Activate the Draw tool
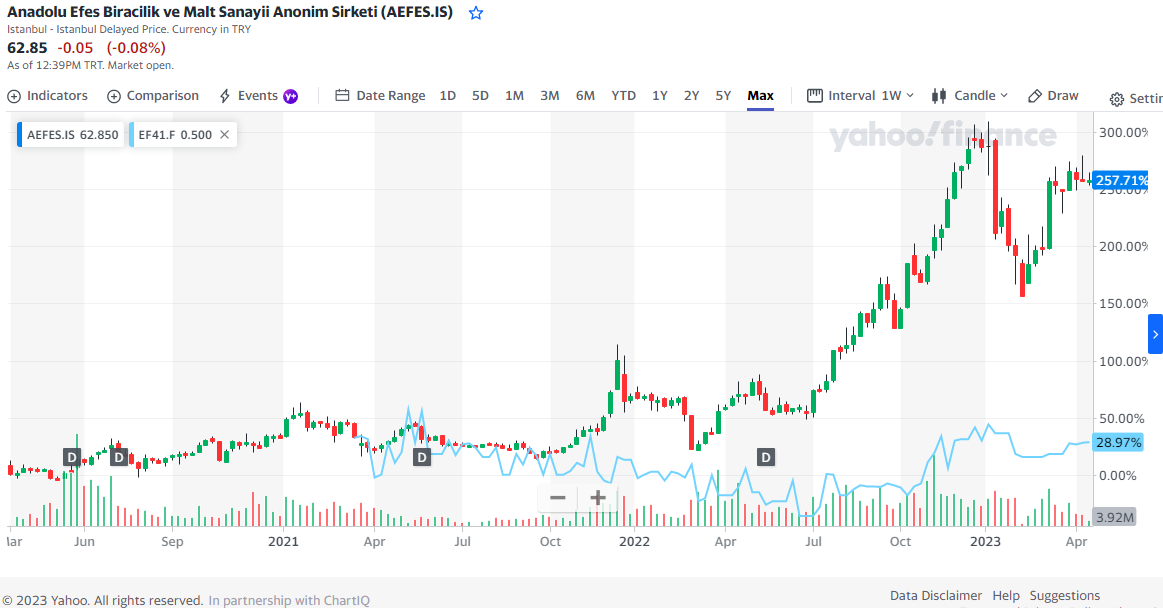The width and height of the screenshot is (1163, 608). click(1052, 96)
